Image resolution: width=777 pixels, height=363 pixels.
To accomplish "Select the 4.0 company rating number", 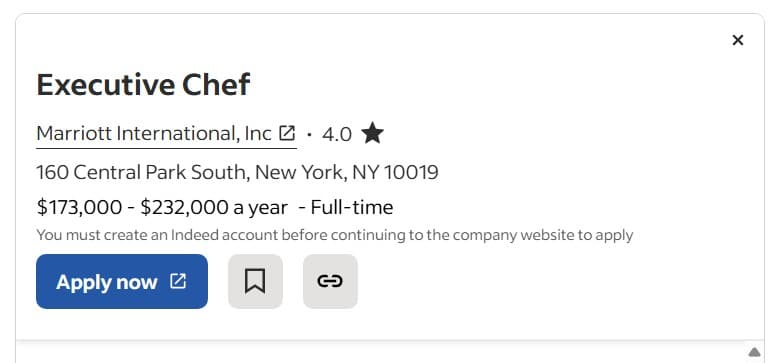I will coord(337,134).
